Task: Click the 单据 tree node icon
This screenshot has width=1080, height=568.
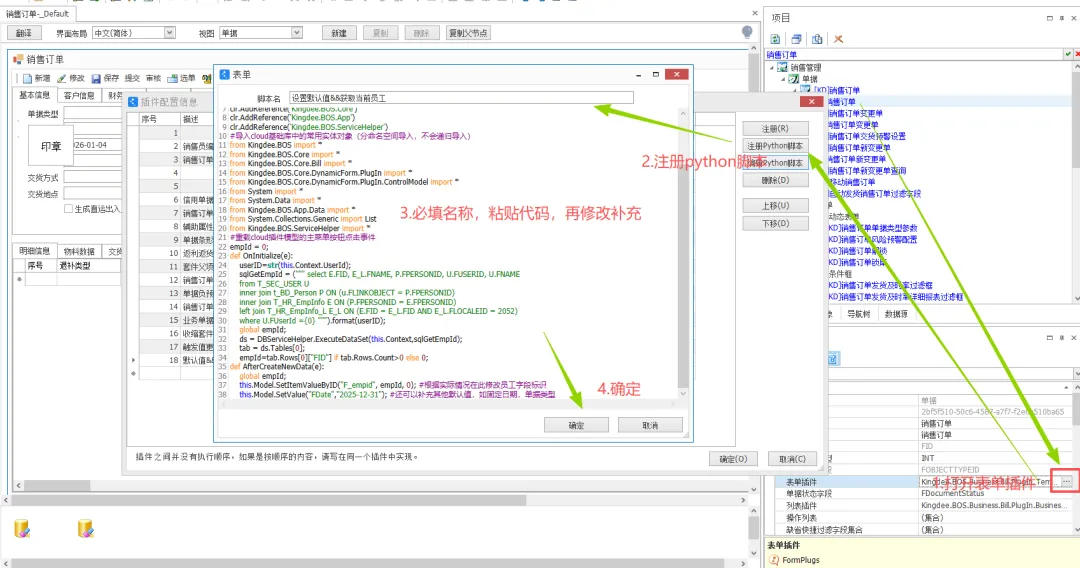Action: click(793, 78)
